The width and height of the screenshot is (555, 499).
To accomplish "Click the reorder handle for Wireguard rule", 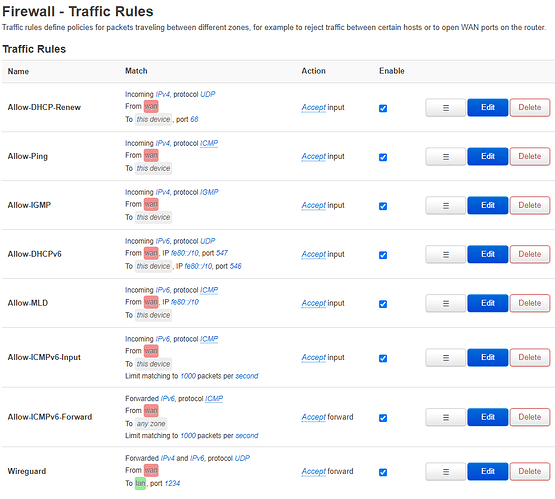I will click(445, 472).
